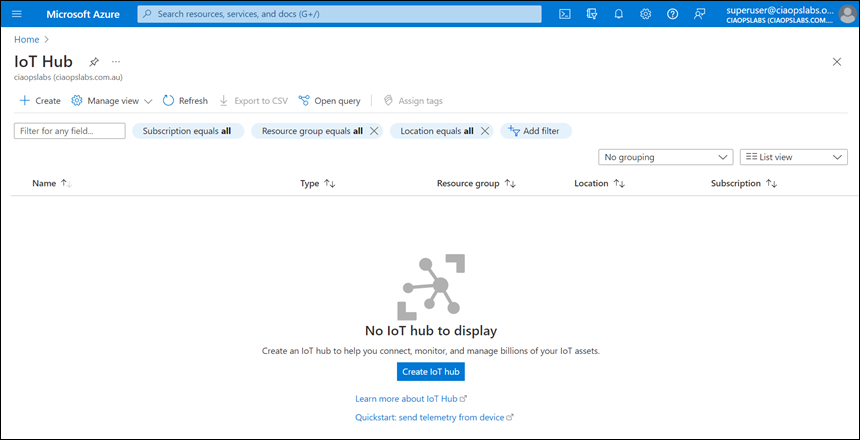Show the notifications bell panel

point(619,14)
